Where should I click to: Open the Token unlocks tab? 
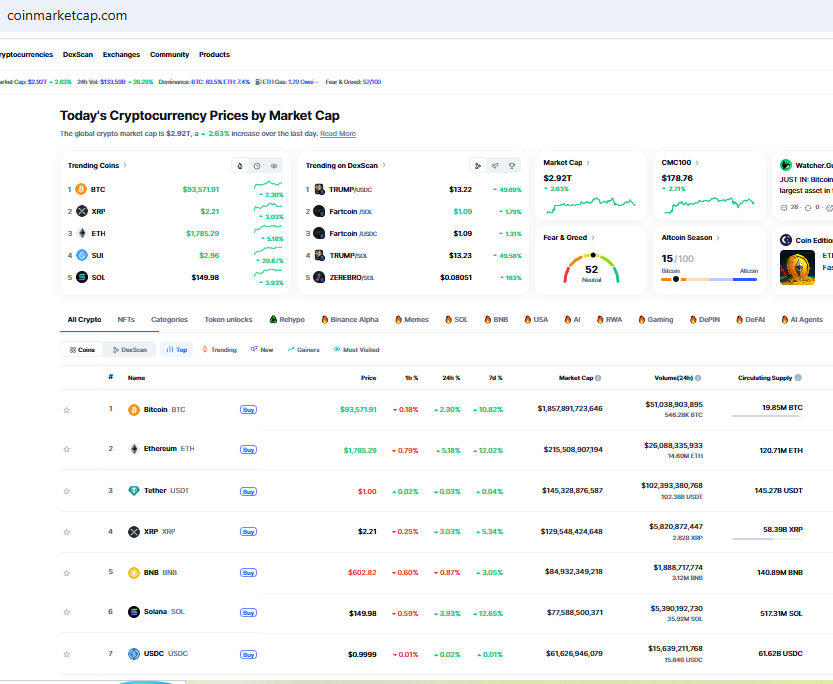click(228, 320)
